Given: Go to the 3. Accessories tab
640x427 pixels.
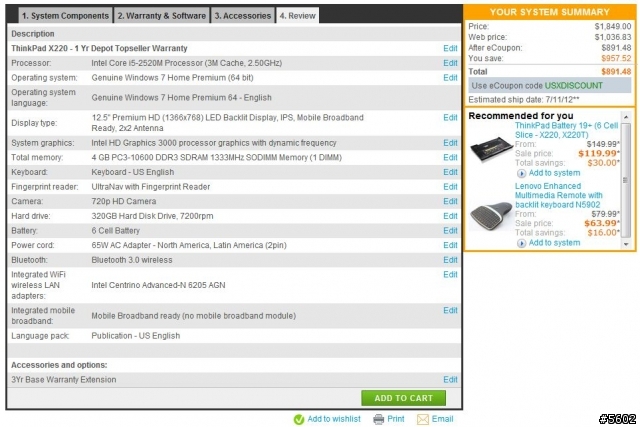Looking at the screenshot, I should click(x=243, y=16).
